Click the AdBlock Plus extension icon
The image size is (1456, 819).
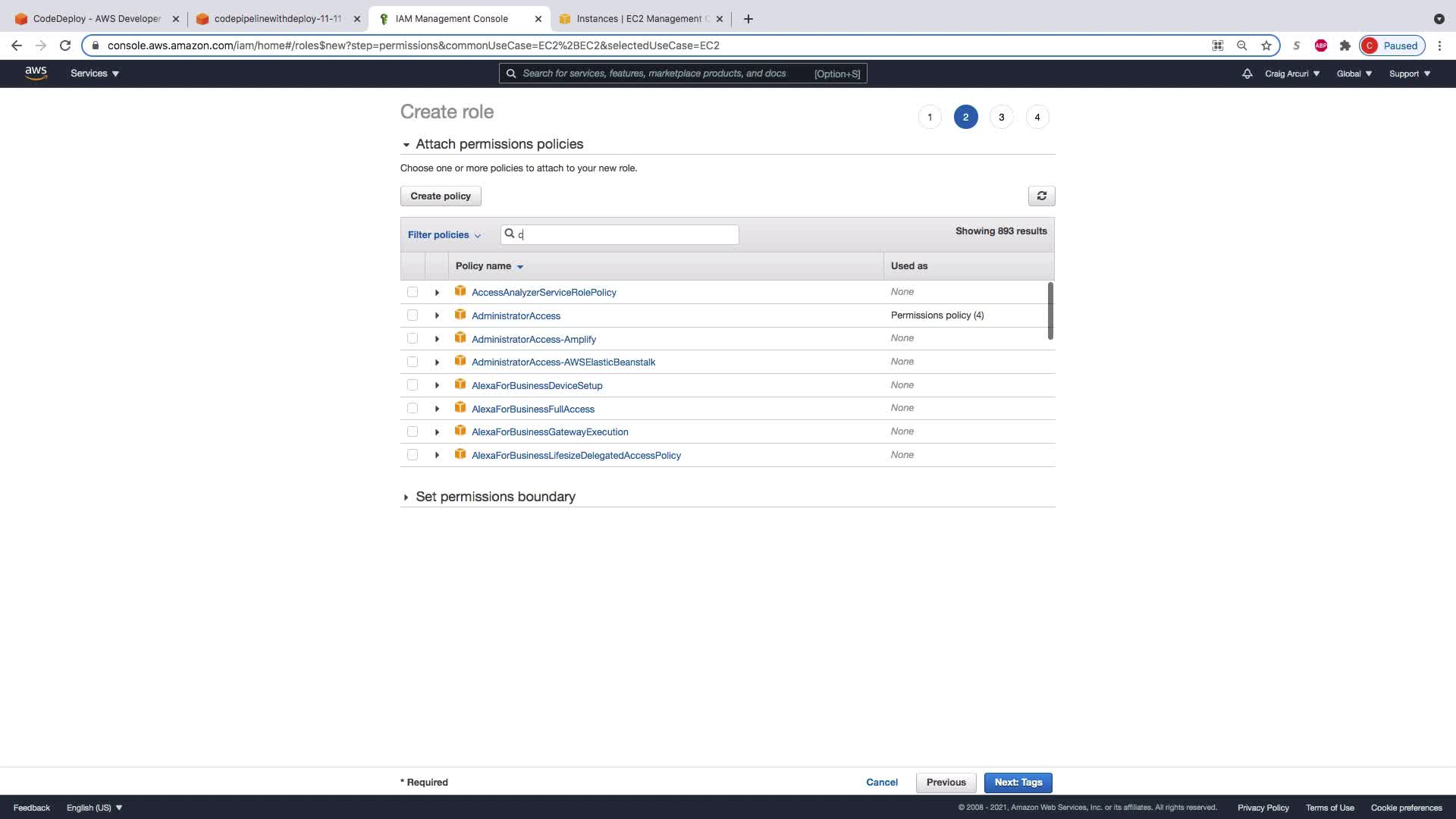point(1320,45)
